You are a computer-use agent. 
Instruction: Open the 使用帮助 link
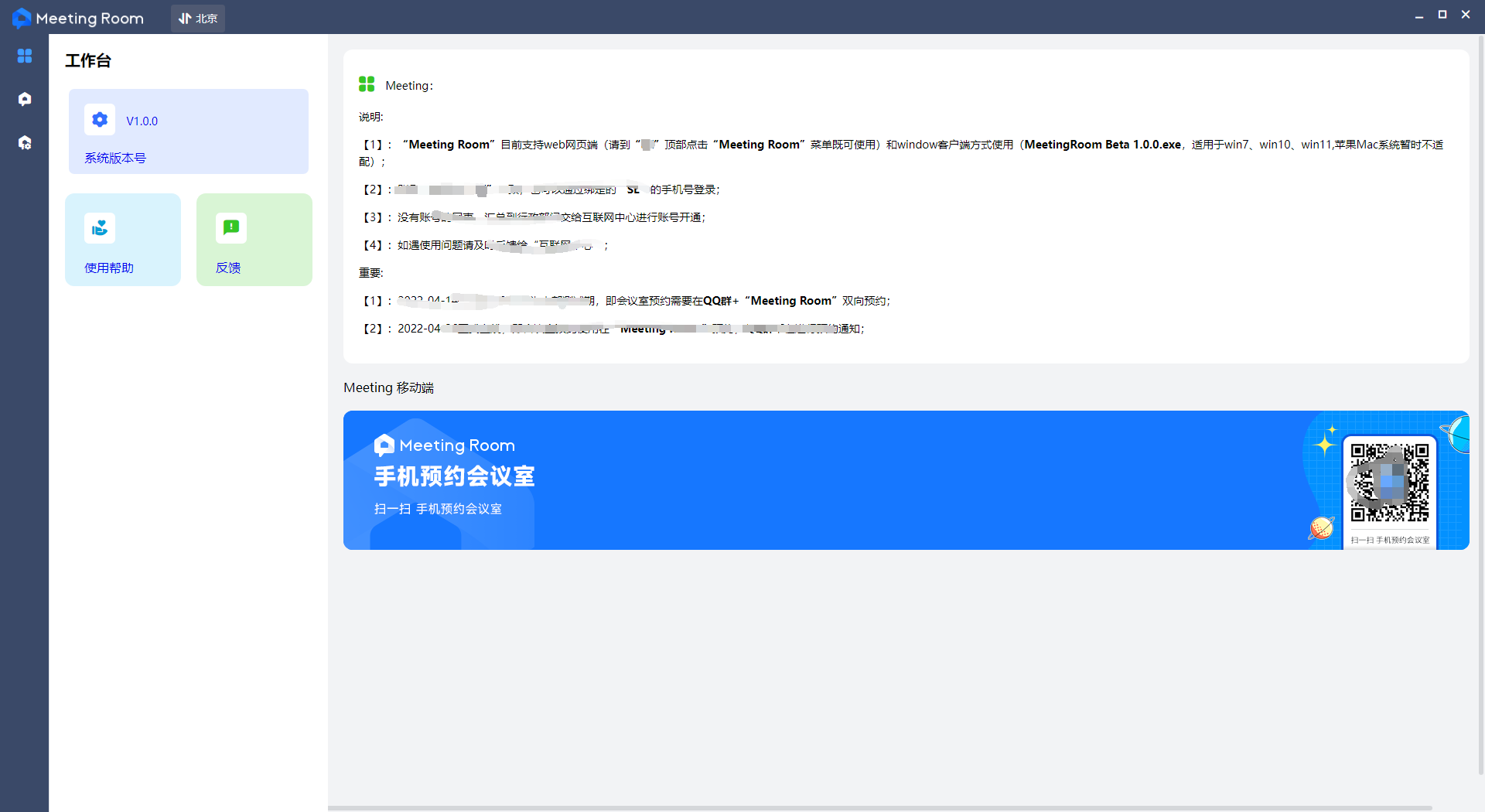109,268
